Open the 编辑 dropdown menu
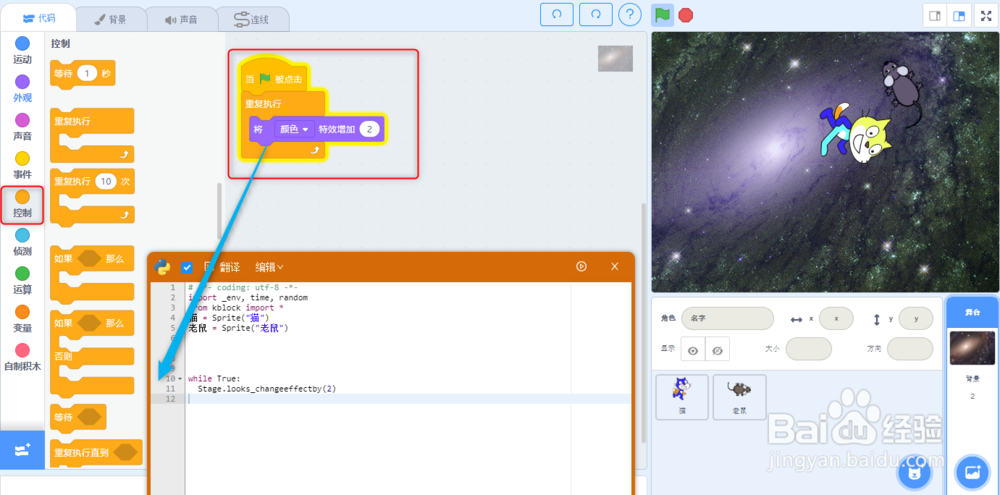 [x=269, y=267]
